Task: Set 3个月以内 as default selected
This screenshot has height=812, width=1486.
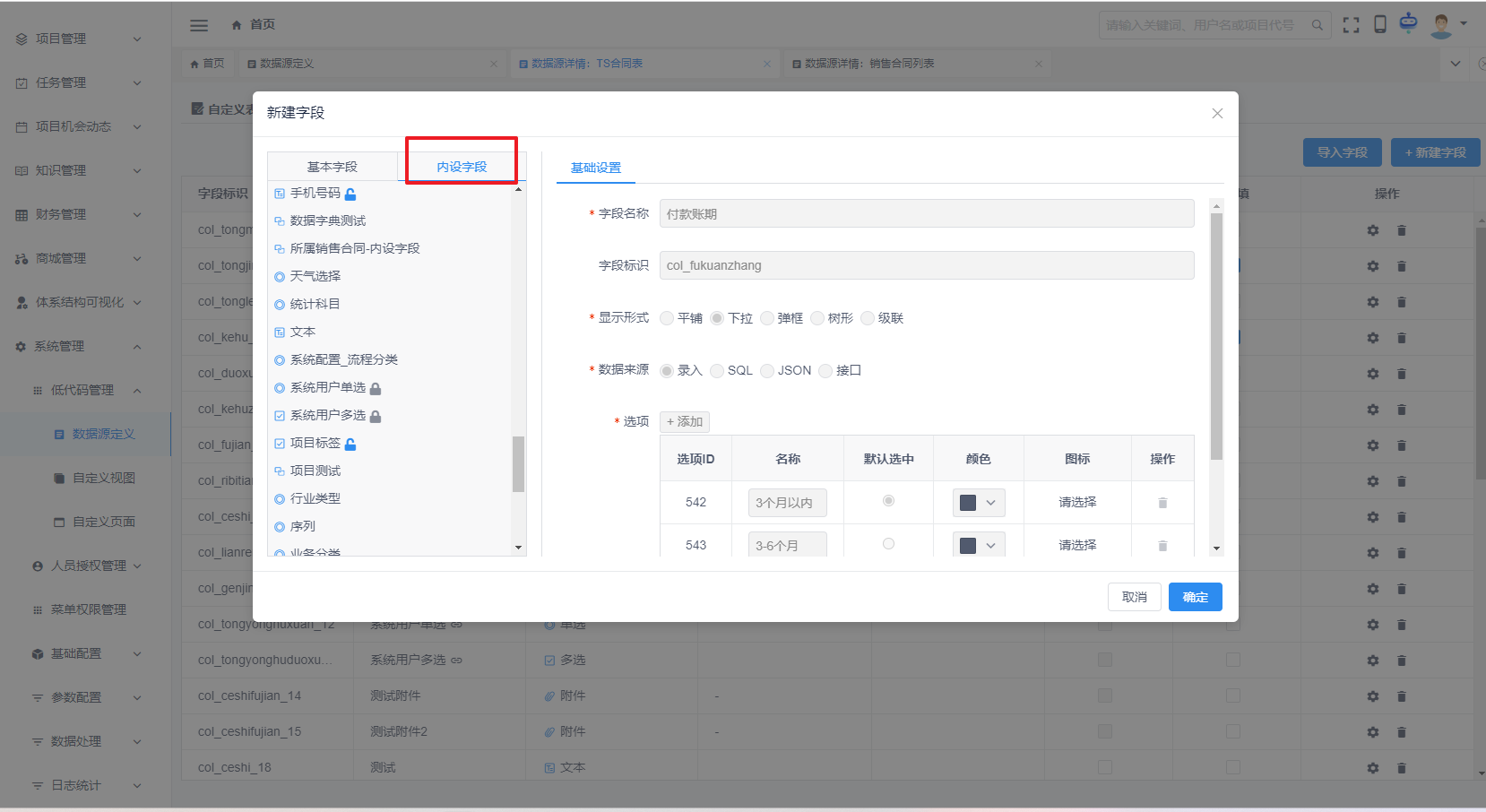Action: tap(888, 500)
